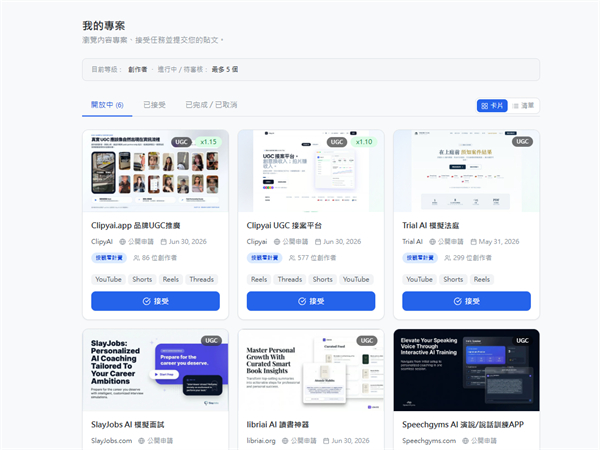
Task: Click the libriai.org brand name
Action: tap(261, 441)
